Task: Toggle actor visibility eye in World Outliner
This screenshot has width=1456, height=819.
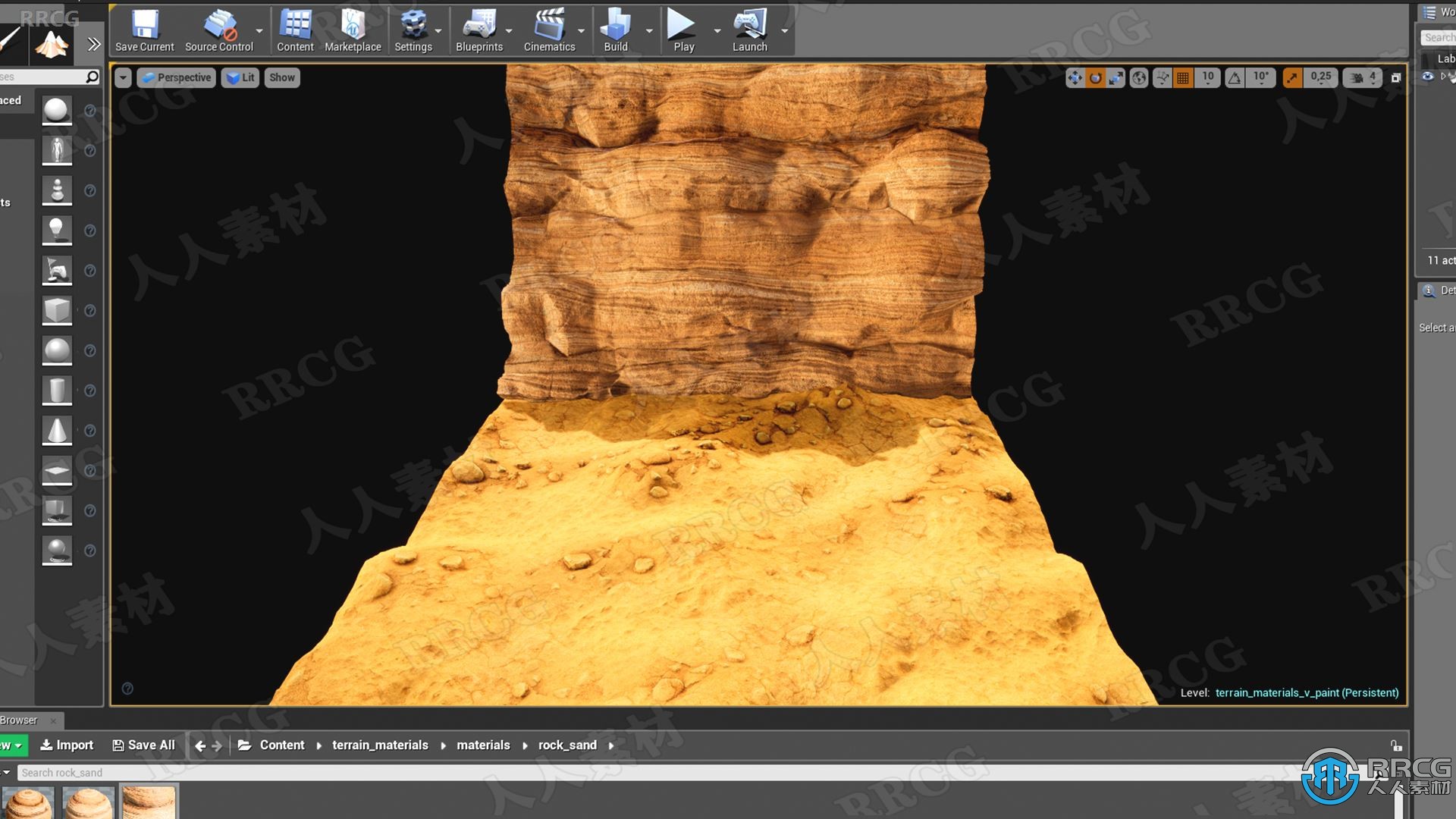Action: [x=1428, y=77]
